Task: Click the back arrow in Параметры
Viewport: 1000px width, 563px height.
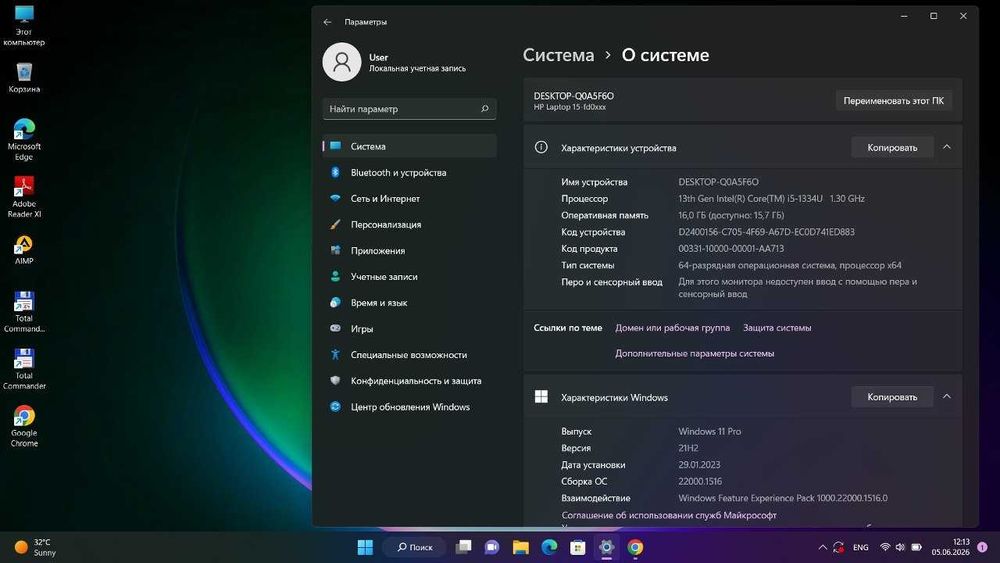Action: pyautogui.click(x=327, y=22)
